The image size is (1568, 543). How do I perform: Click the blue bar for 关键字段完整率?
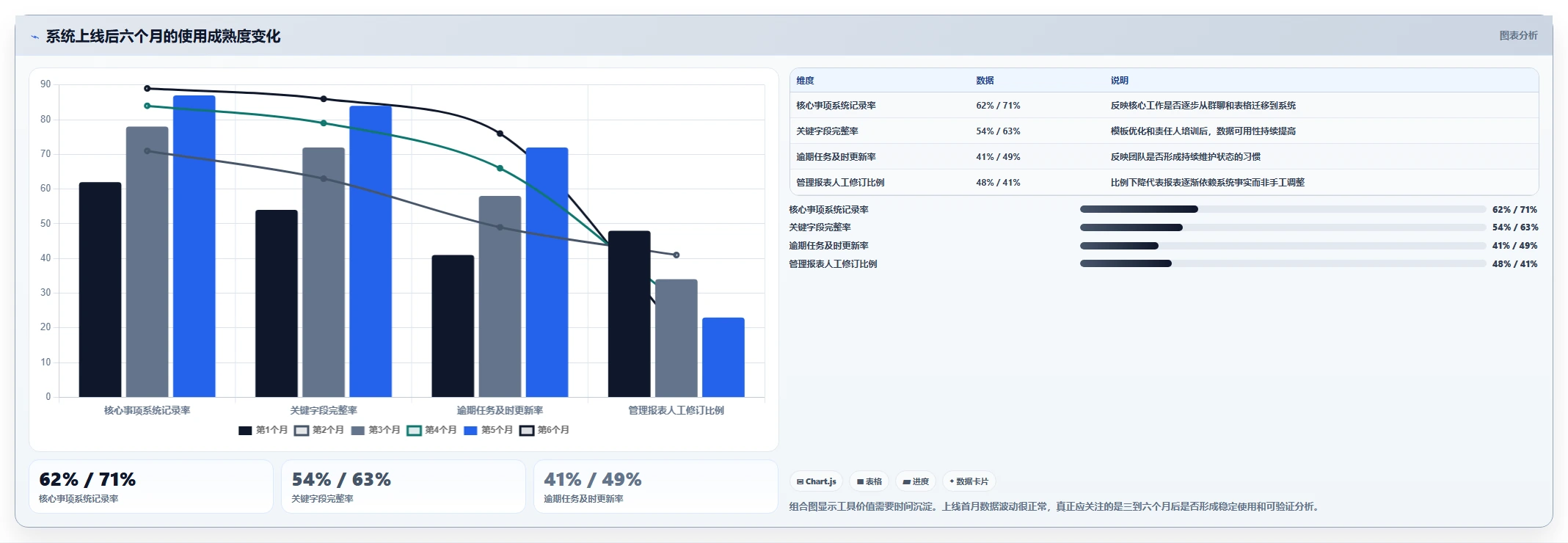click(x=371, y=252)
